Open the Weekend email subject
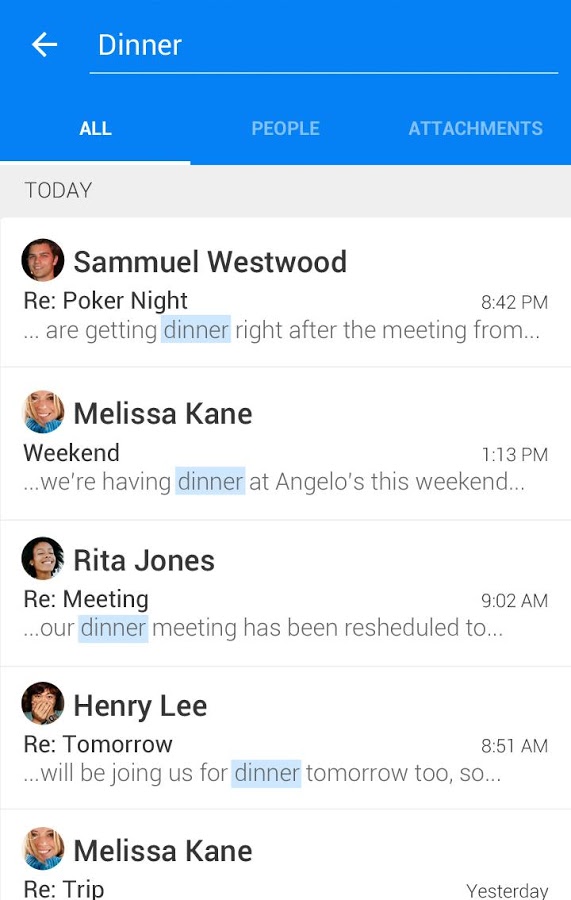 (x=72, y=453)
